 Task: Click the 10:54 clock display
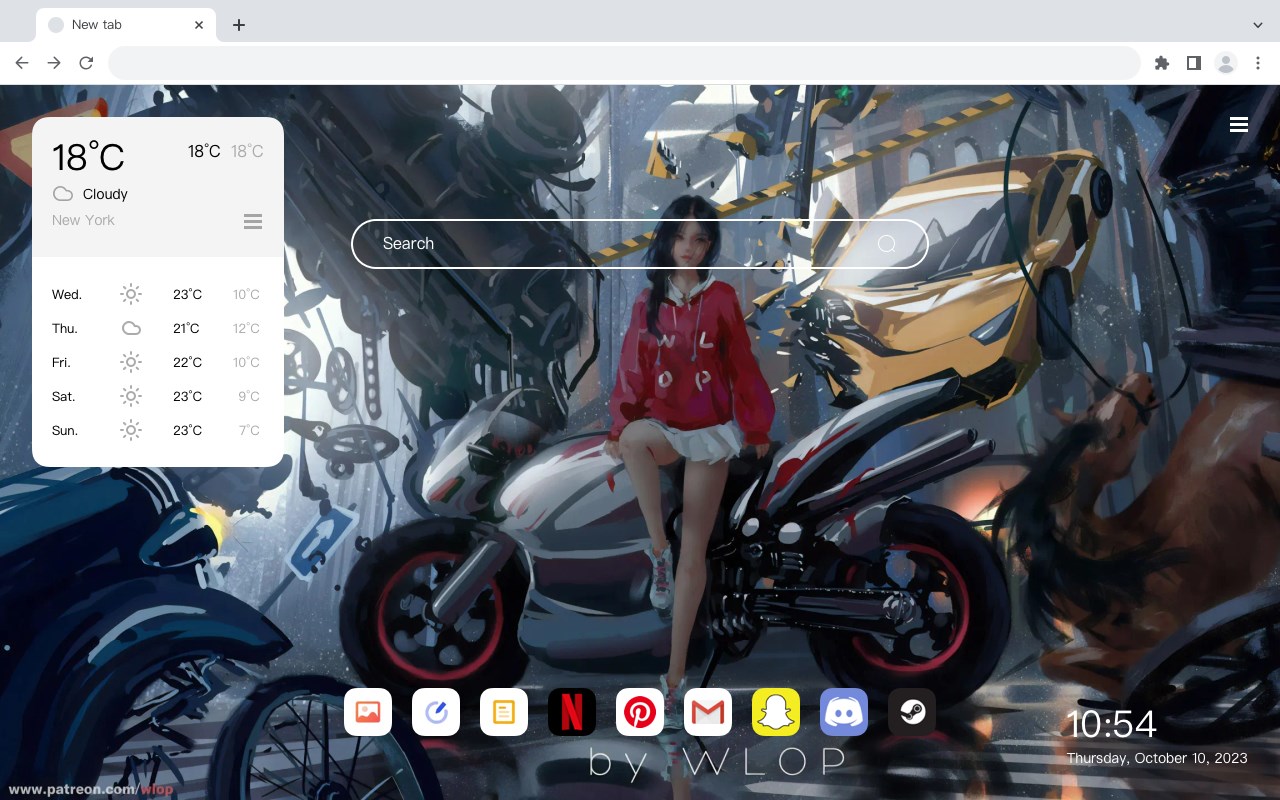pyautogui.click(x=1111, y=724)
